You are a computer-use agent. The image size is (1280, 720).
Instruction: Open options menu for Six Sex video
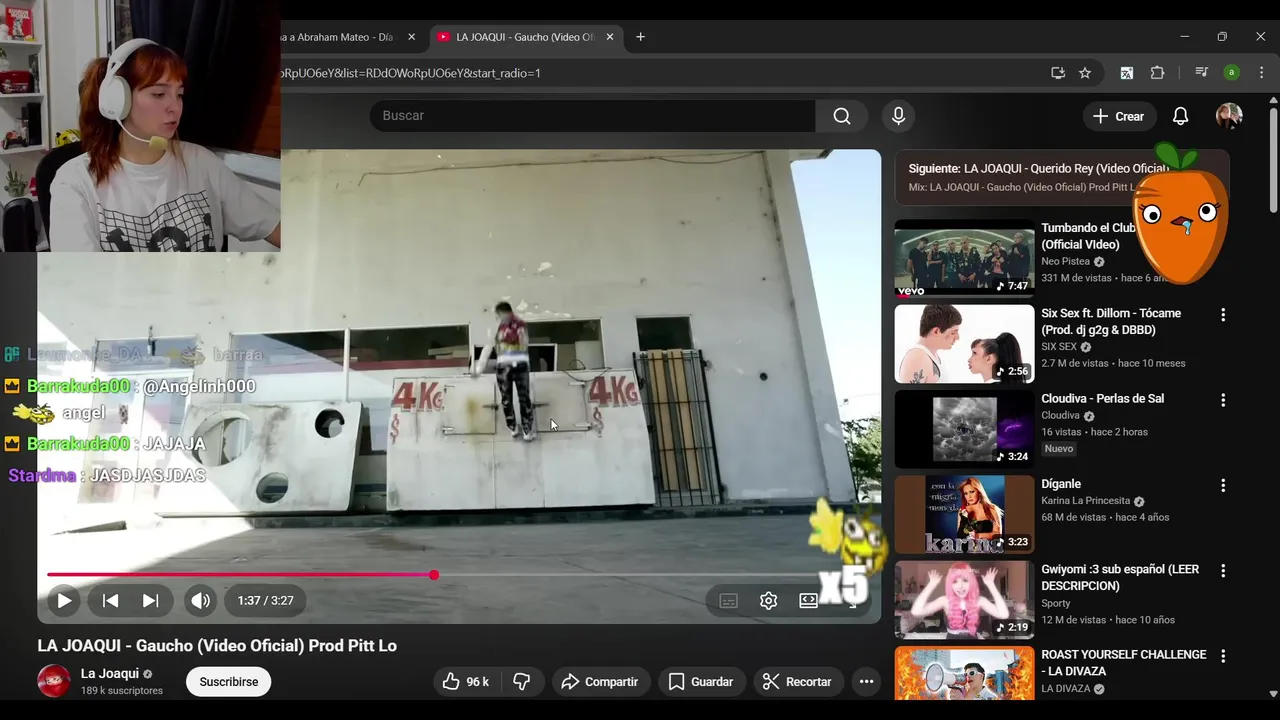tap(1223, 315)
